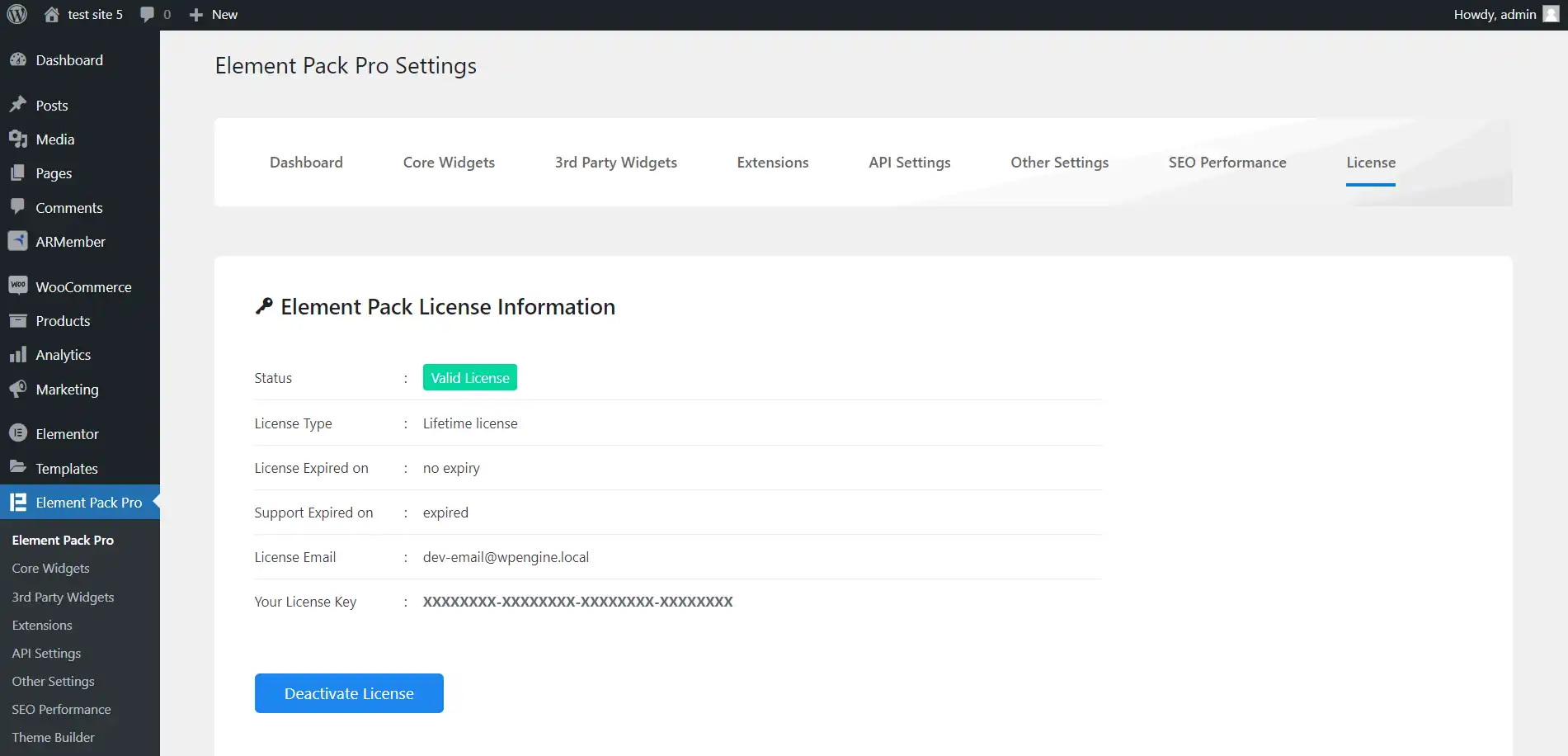Switch to the 3rd Party Widgets tab
The width and height of the screenshot is (1568, 756).
[x=616, y=163]
